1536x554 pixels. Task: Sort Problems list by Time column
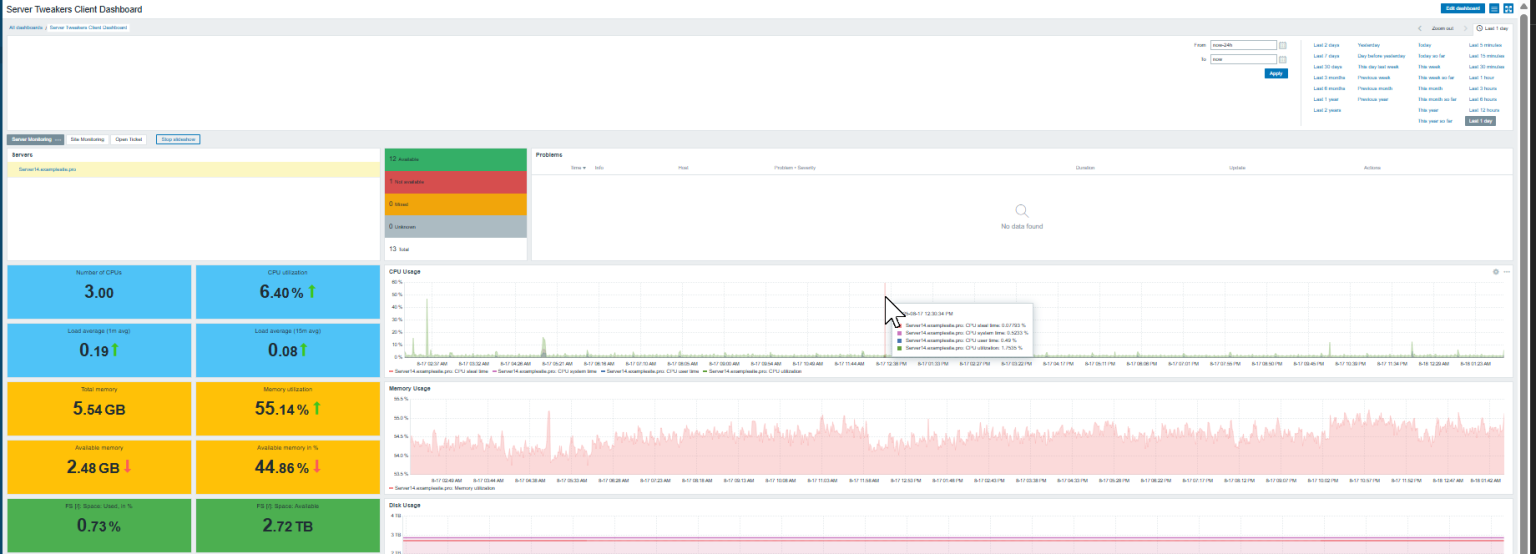point(577,168)
